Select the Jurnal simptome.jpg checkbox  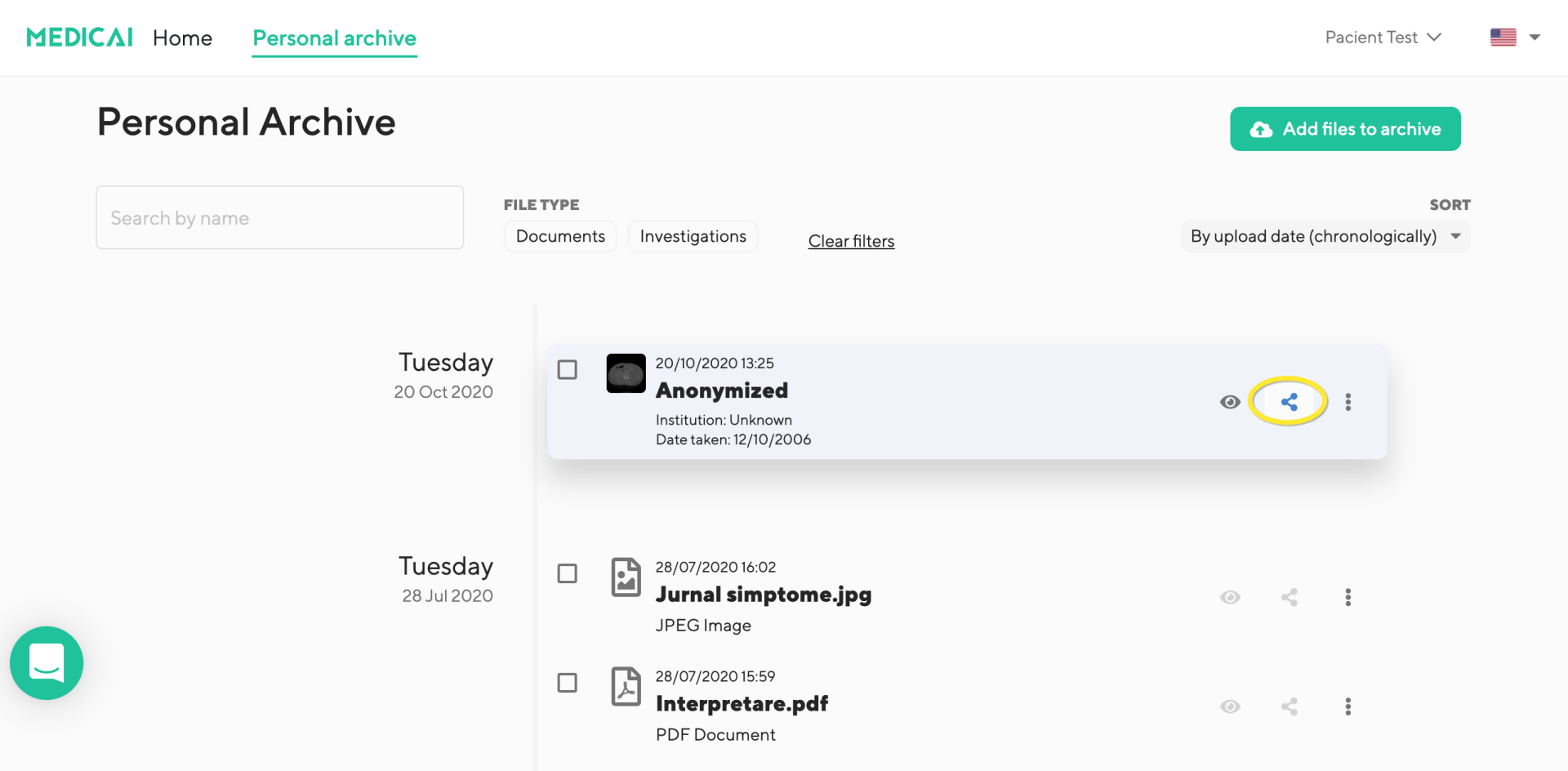point(567,573)
